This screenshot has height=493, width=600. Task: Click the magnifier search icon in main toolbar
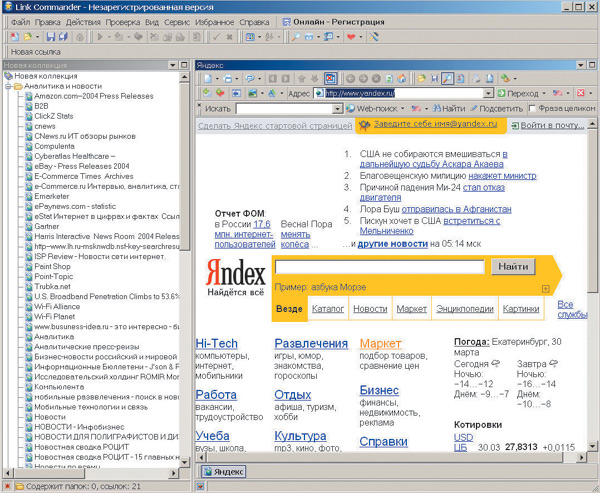pos(295,37)
